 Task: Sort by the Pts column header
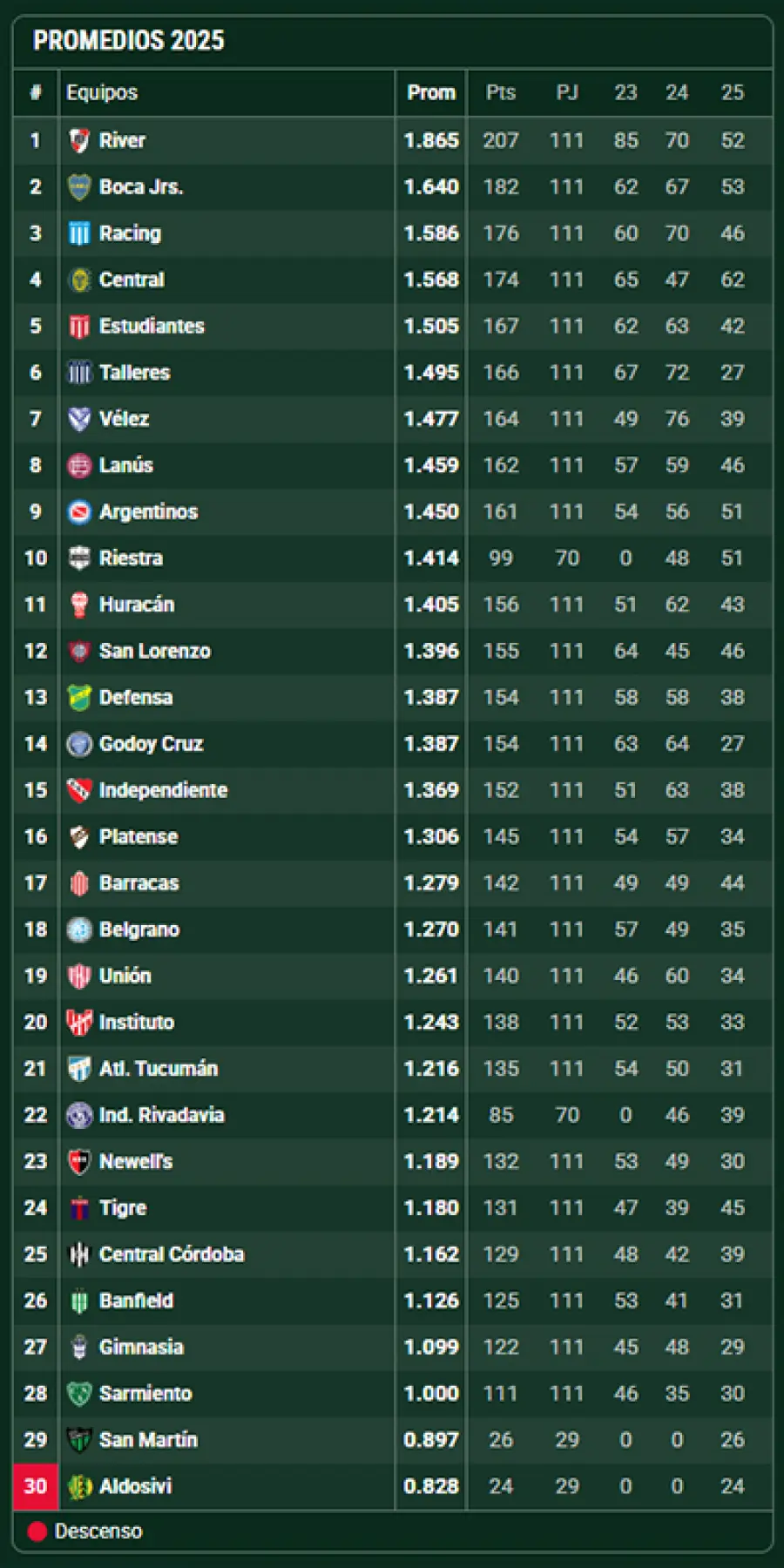pyautogui.click(x=501, y=92)
